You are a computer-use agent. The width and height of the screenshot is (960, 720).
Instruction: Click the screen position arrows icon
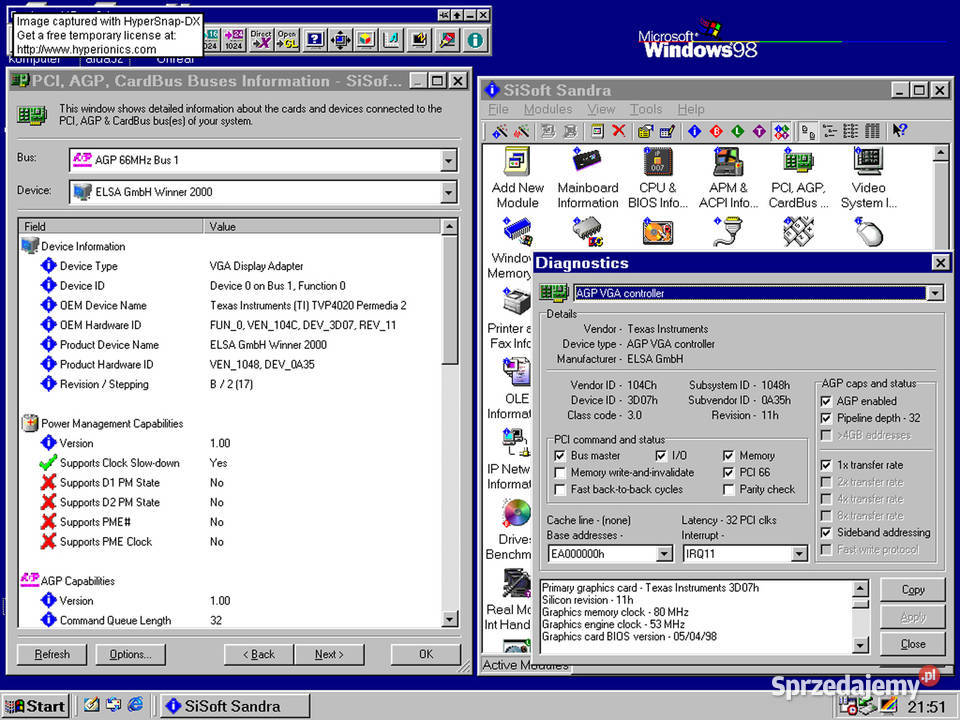click(x=340, y=40)
